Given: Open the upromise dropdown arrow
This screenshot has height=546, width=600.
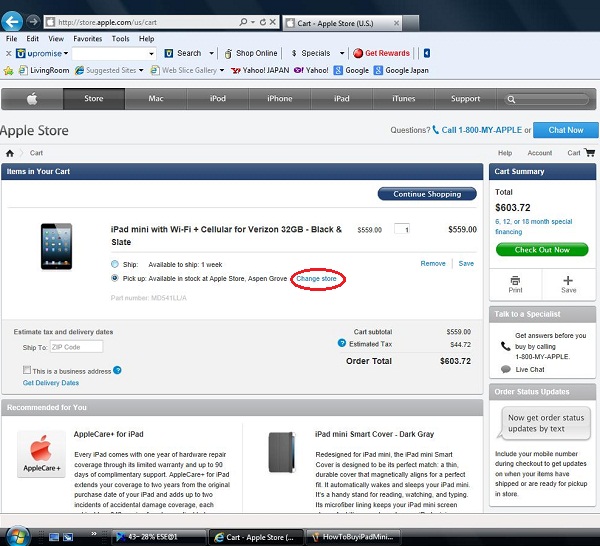Looking at the screenshot, I should [x=66, y=53].
